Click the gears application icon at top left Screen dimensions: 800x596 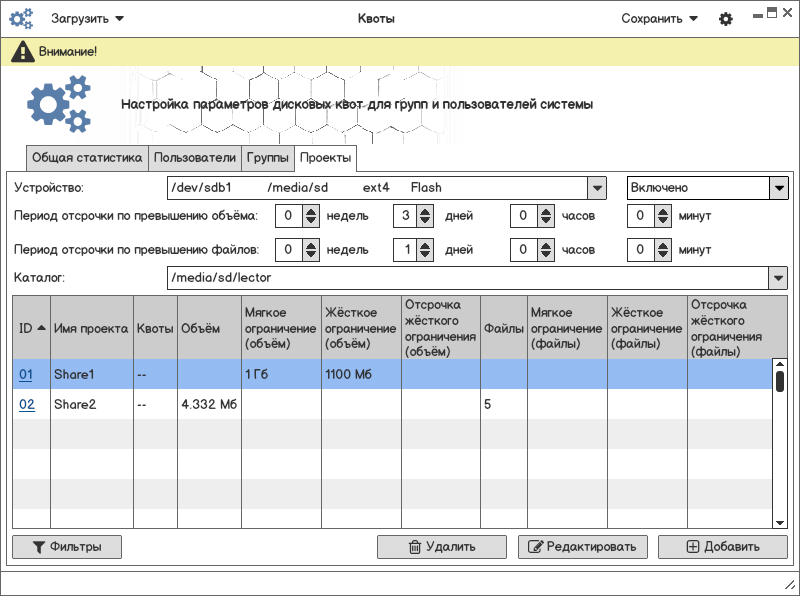21,19
